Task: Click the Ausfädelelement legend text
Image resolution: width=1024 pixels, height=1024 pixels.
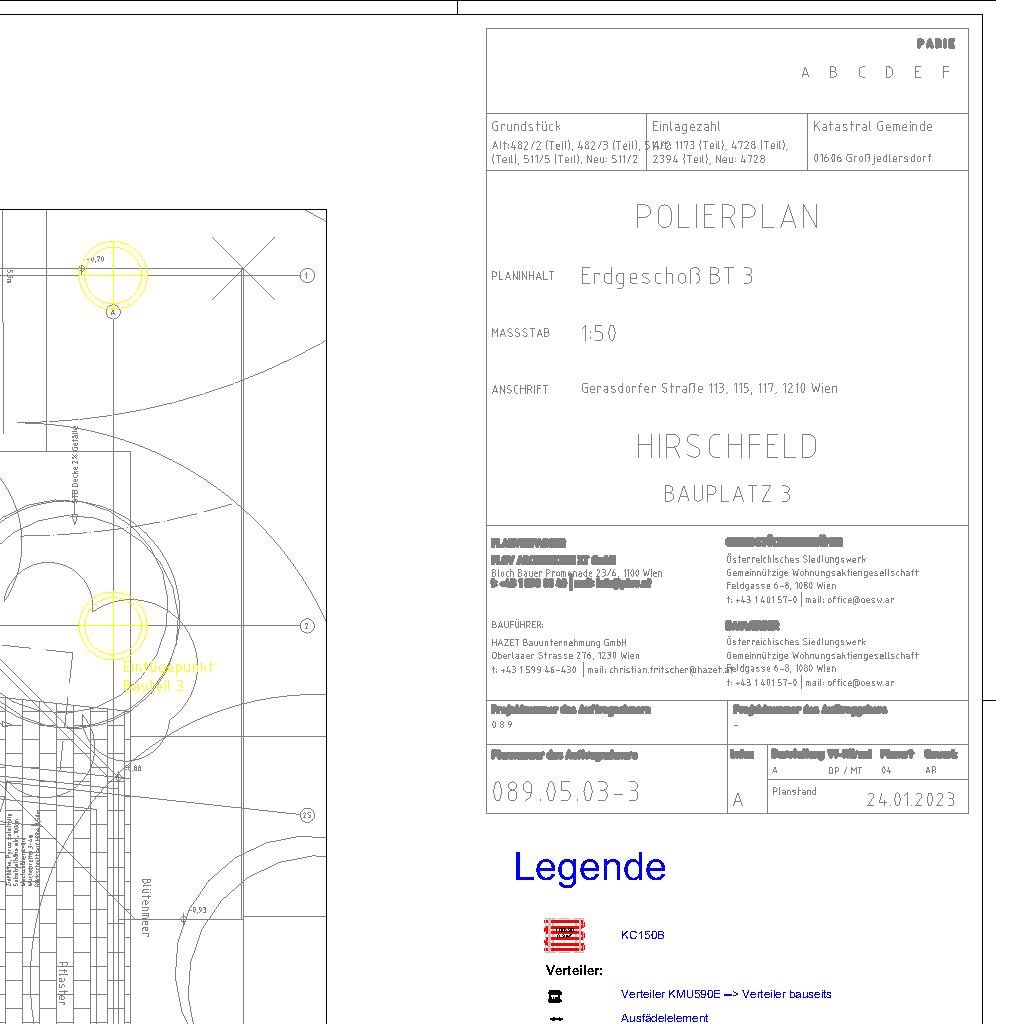Action: [664, 1018]
